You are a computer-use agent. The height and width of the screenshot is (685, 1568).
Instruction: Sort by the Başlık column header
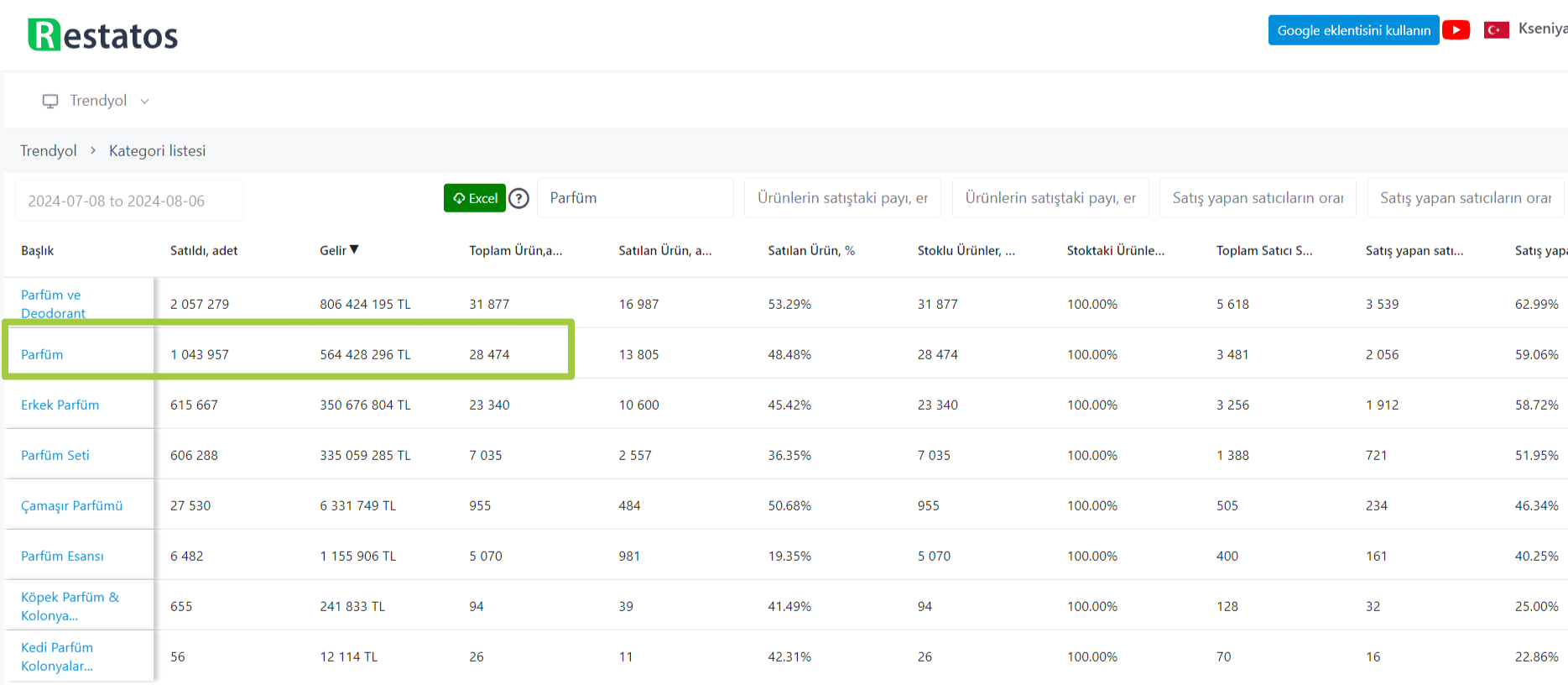38,250
